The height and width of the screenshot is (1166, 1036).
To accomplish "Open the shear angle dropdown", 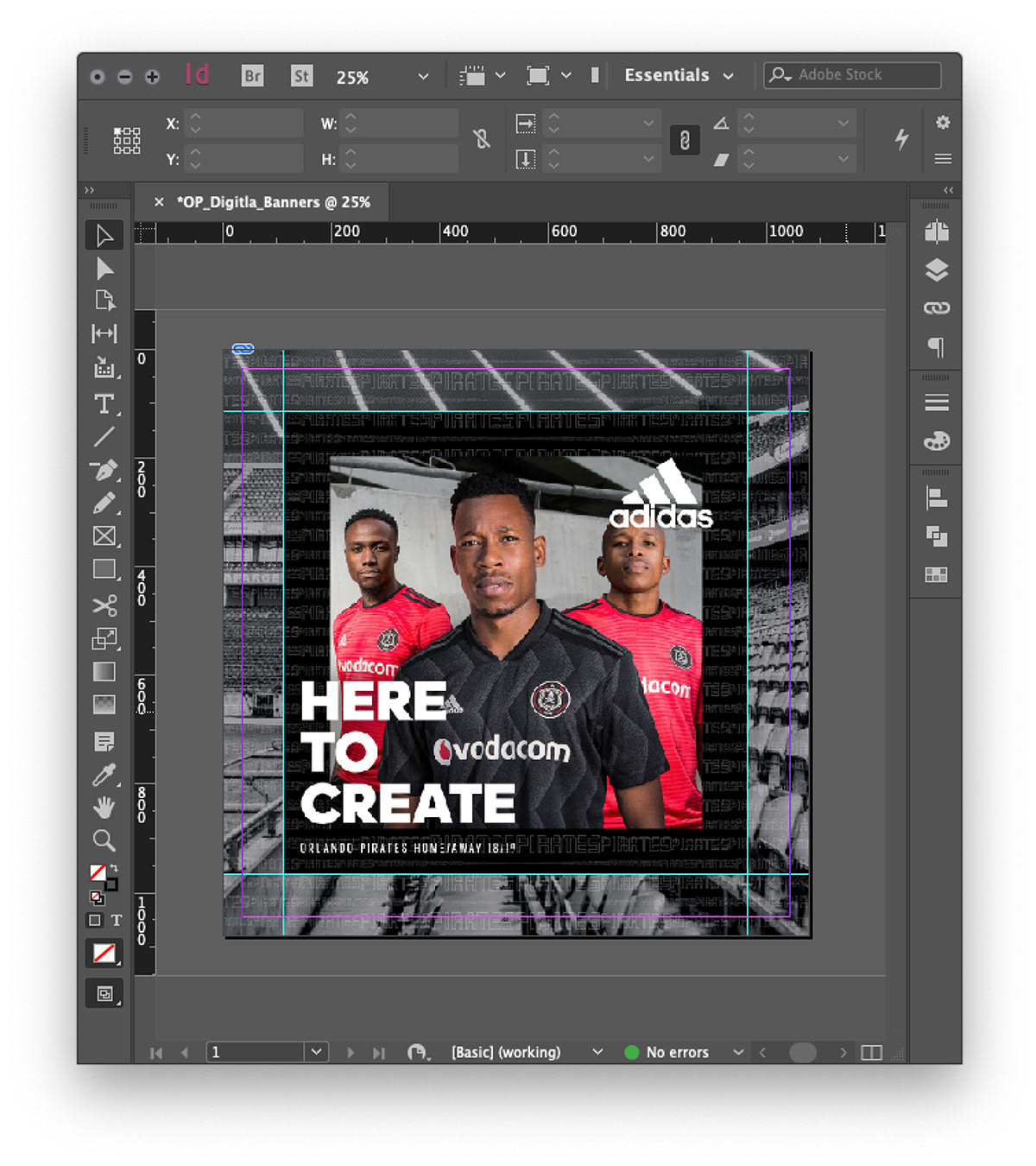I will pyautogui.click(x=843, y=159).
